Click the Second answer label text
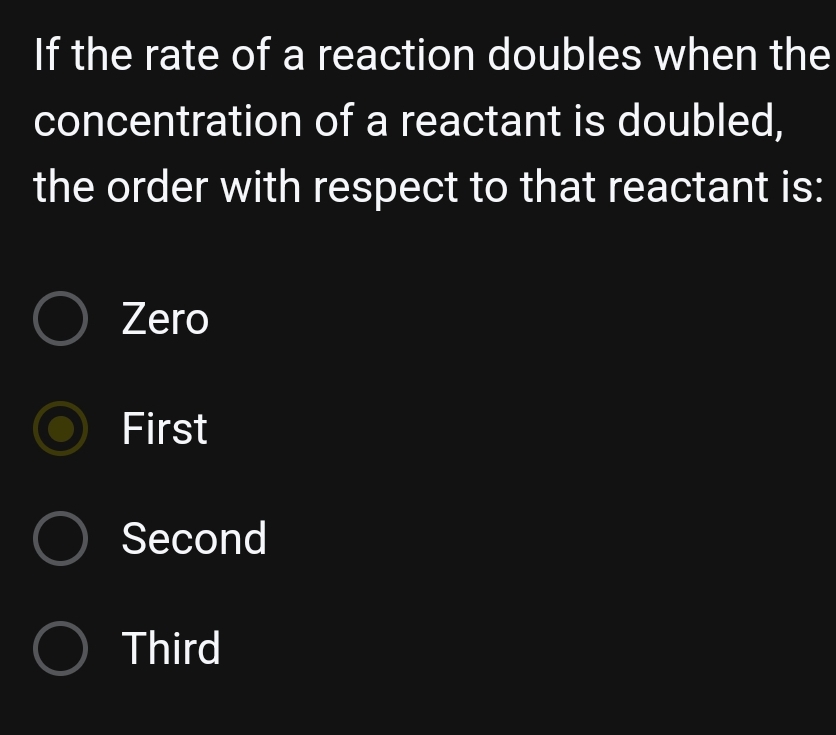This screenshot has height=735, width=836. 194,538
